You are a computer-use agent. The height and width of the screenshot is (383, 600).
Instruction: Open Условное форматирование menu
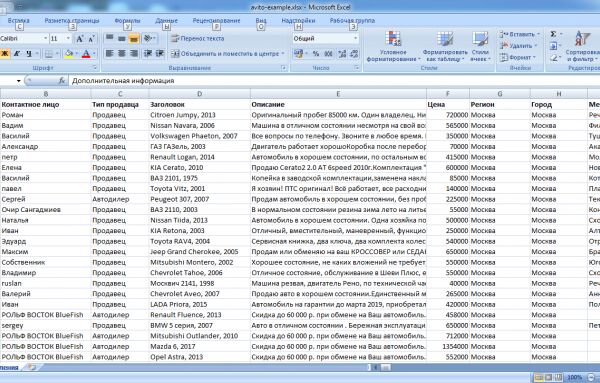pos(393,46)
